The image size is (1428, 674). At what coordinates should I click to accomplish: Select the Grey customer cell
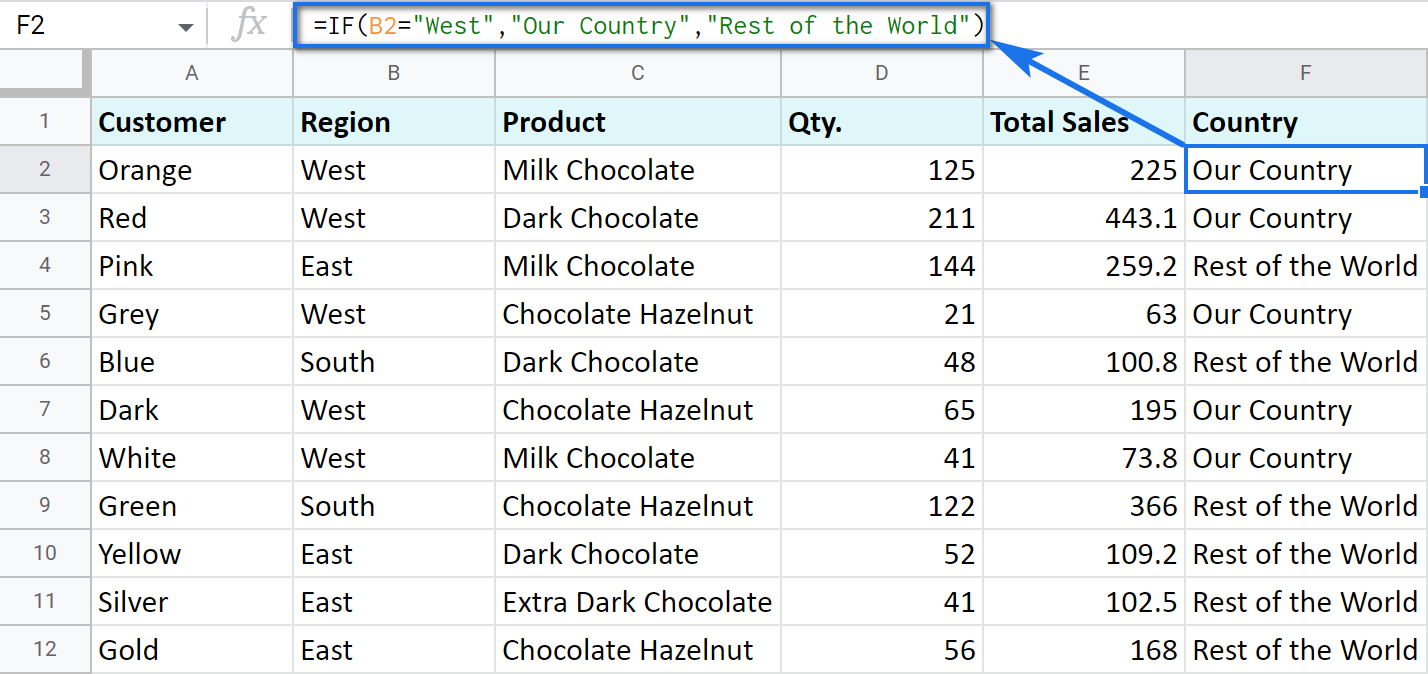(x=192, y=314)
